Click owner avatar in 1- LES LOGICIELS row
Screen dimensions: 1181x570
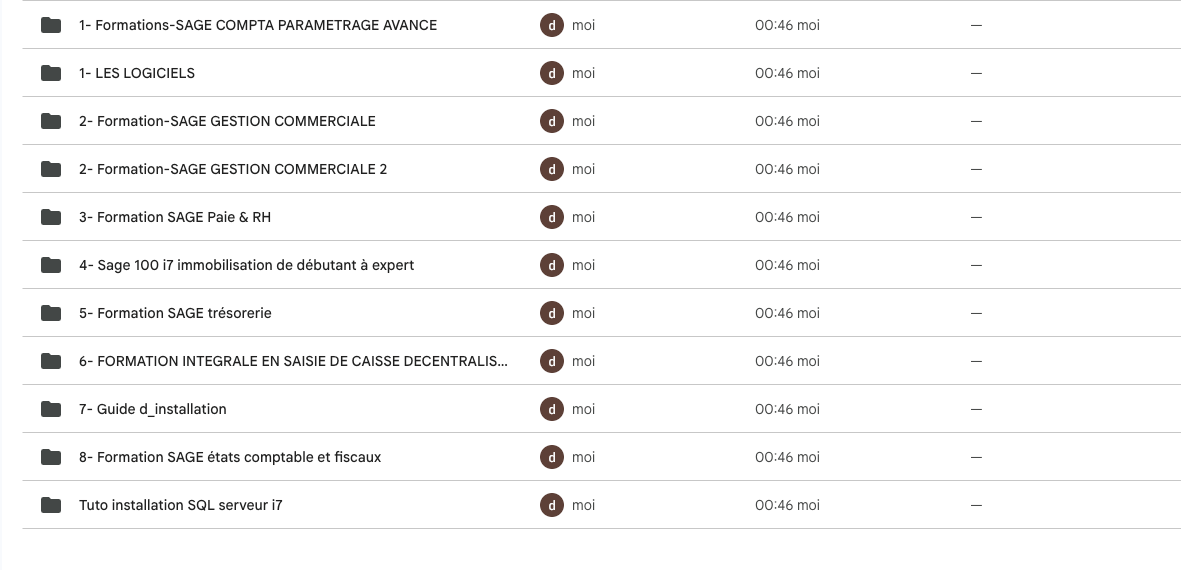(551, 73)
